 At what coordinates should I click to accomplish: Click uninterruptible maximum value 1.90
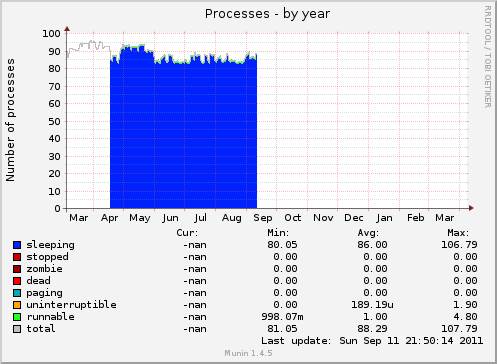(465, 305)
